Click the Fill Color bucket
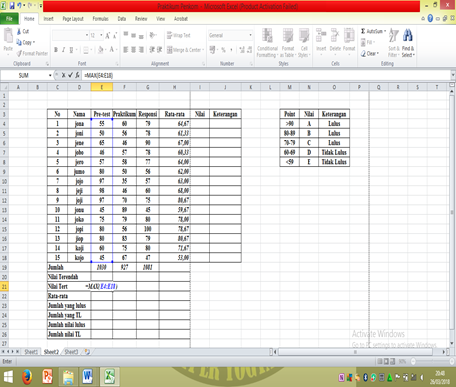The width and height of the screenshot is (456, 387). pyautogui.click(x=100, y=50)
